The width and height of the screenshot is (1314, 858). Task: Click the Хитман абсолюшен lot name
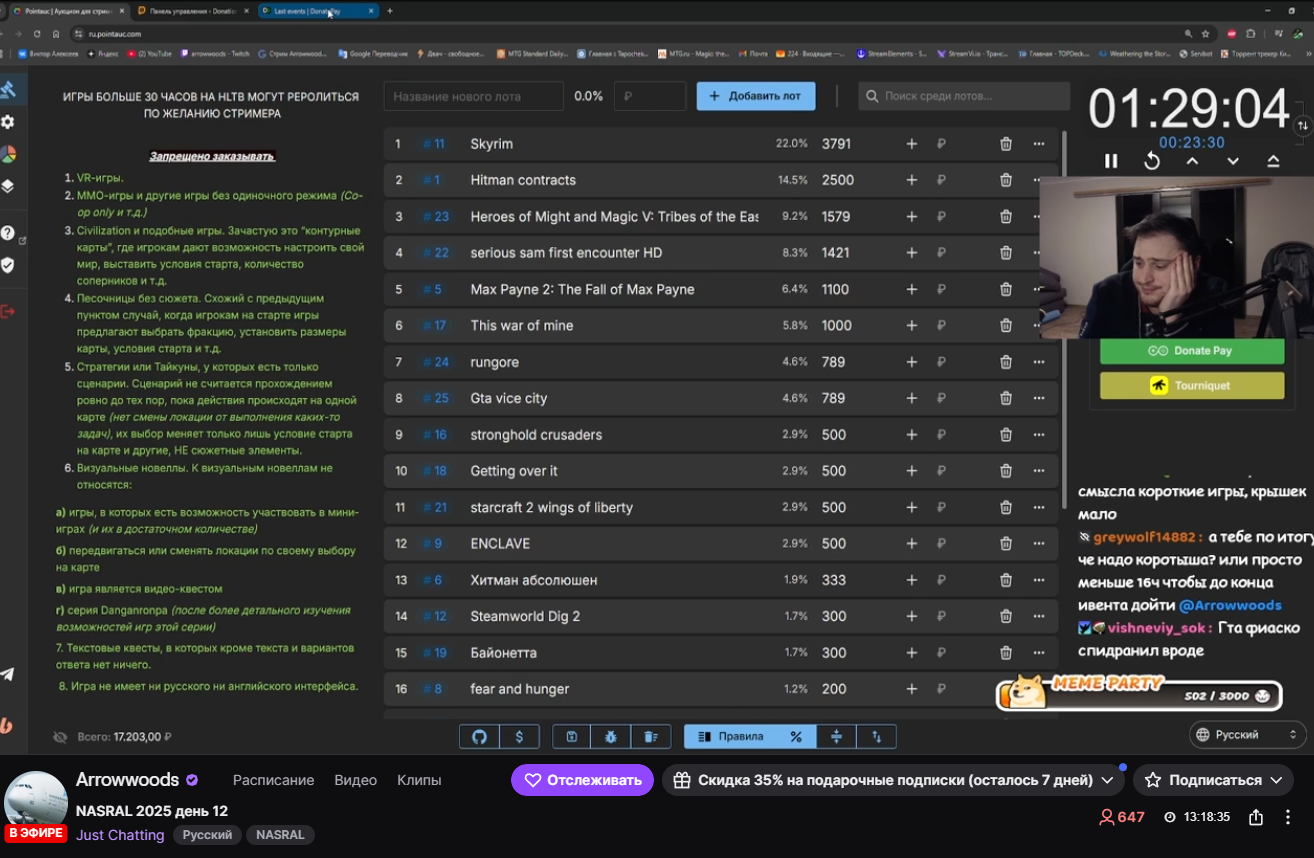(x=534, y=580)
